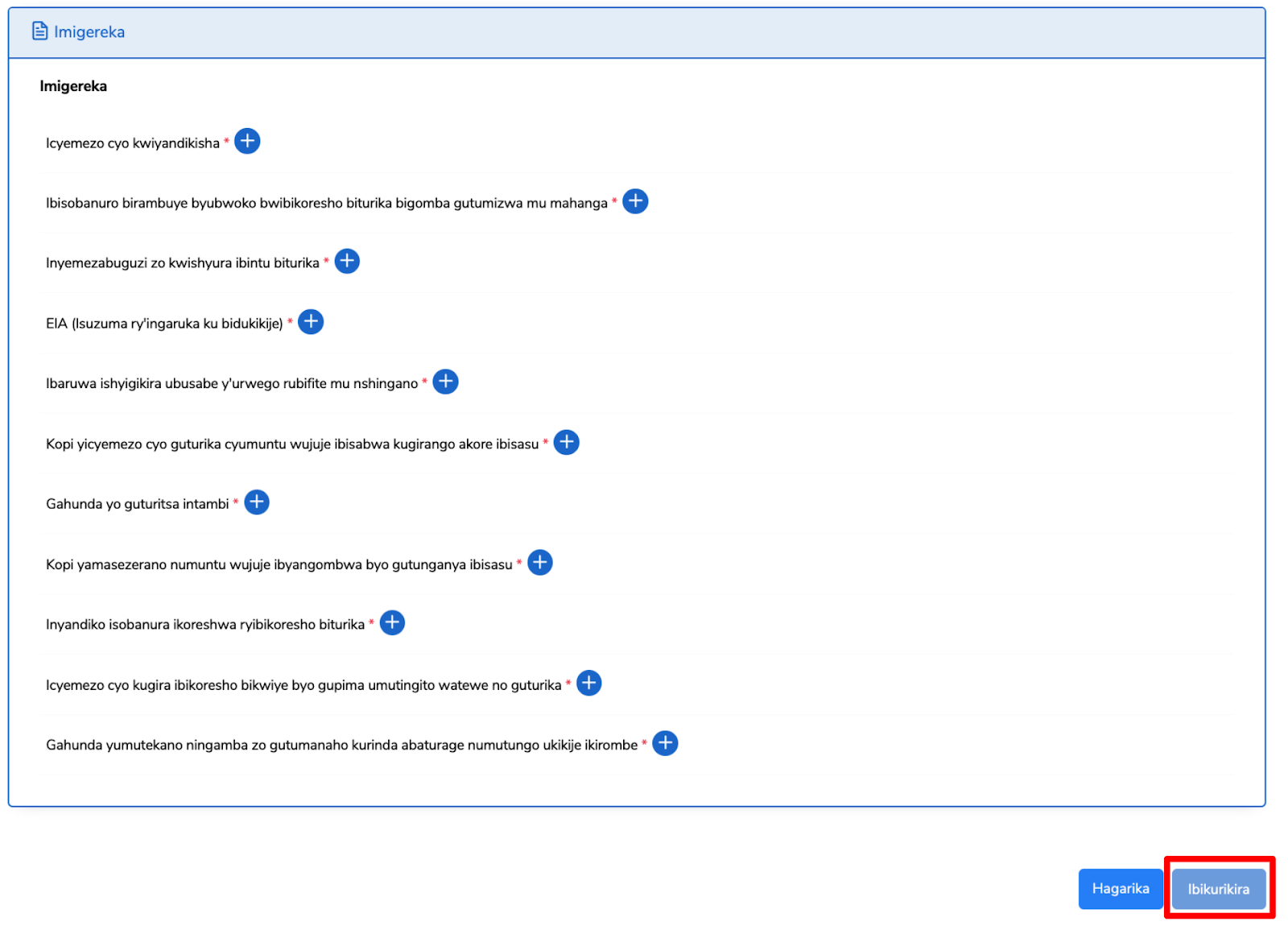Click plus next to Gahunda yo guturitsa intambi
The image size is (1288, 938).
257,502
